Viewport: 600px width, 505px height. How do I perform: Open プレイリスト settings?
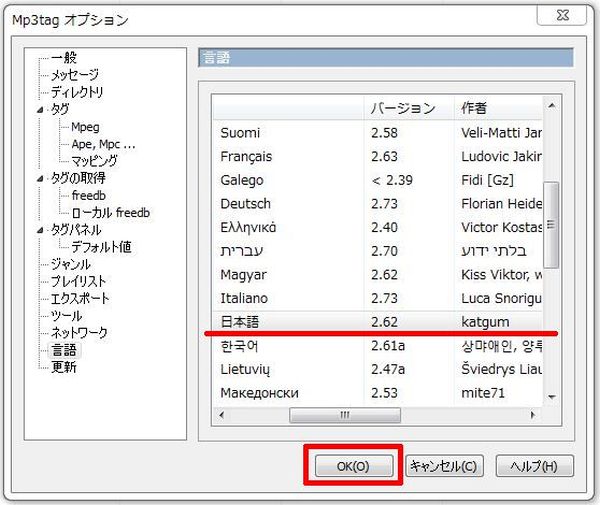(78, 282)
